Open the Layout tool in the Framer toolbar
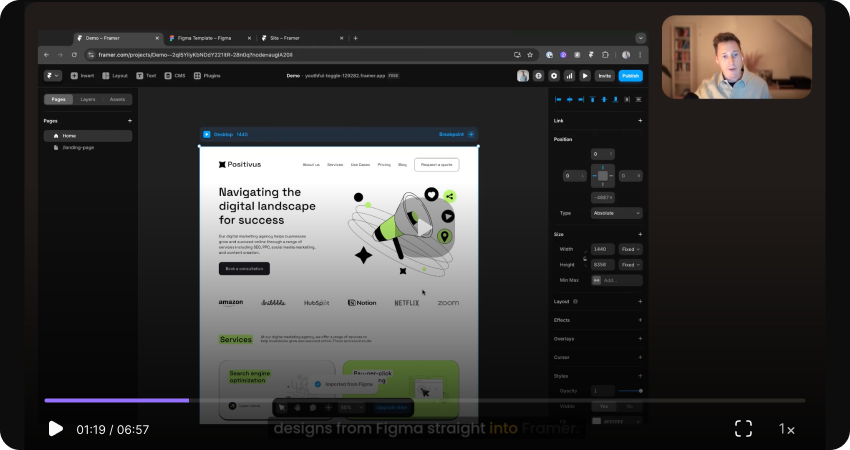Viewport: 850px width, 450px height. coord(115,76)
